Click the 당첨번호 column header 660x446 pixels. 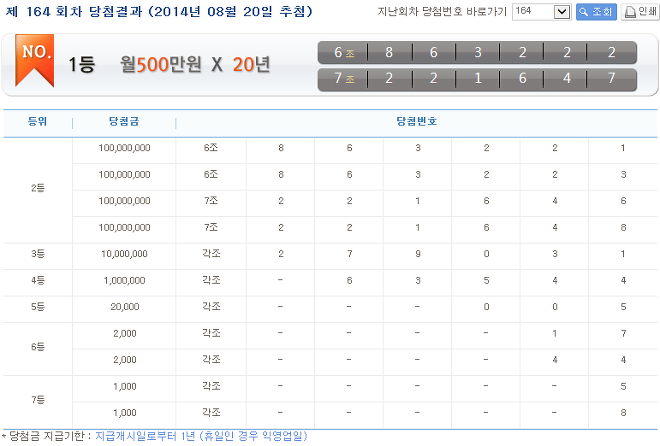point(416,122)
